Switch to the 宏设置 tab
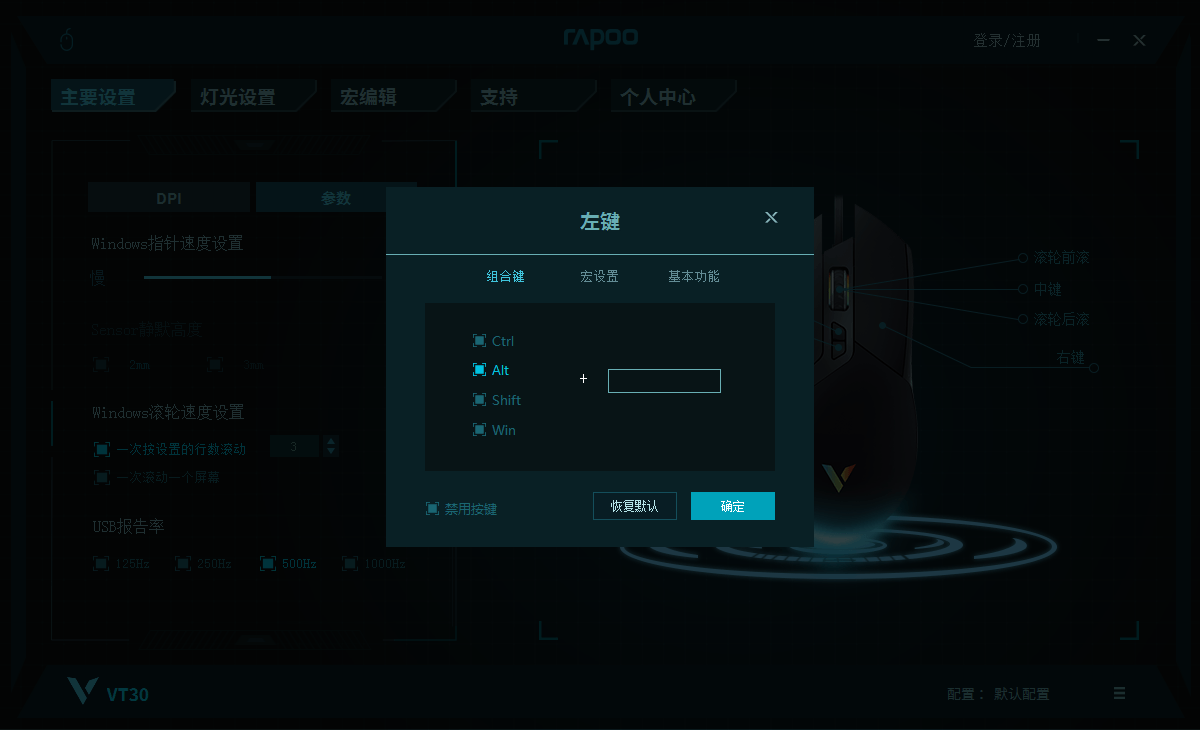Viewport: 1200px width, 730px height. click(x=599, y=276)
